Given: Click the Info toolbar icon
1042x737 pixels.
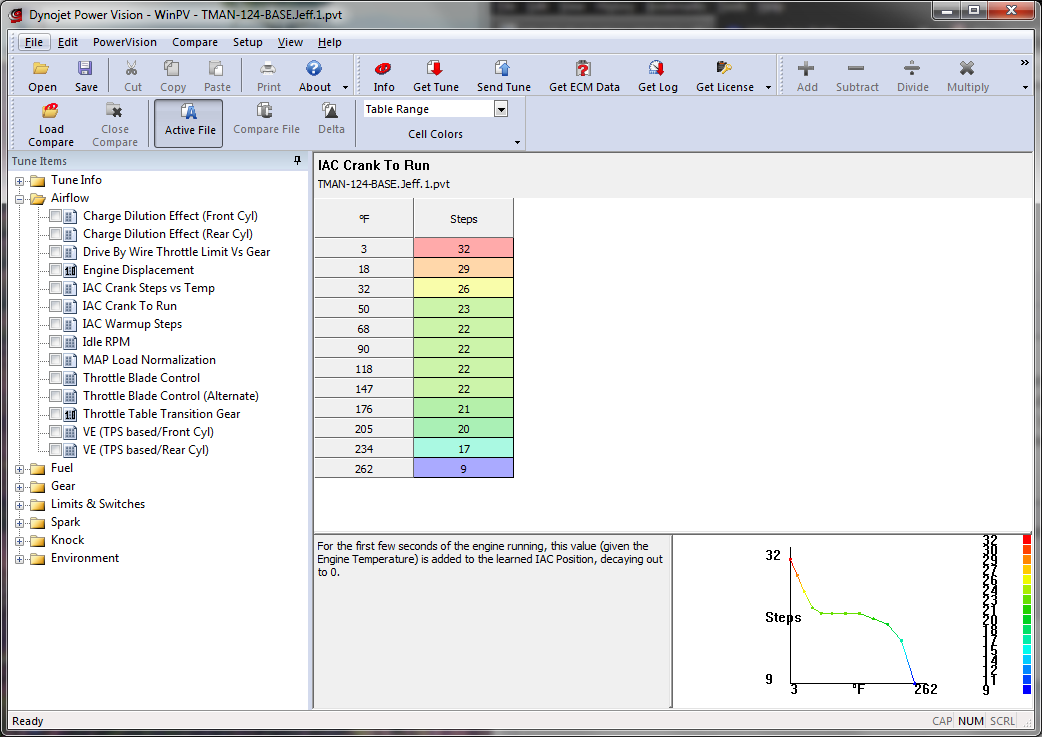Looking at the screenshot, I should [x=384, y=69].
